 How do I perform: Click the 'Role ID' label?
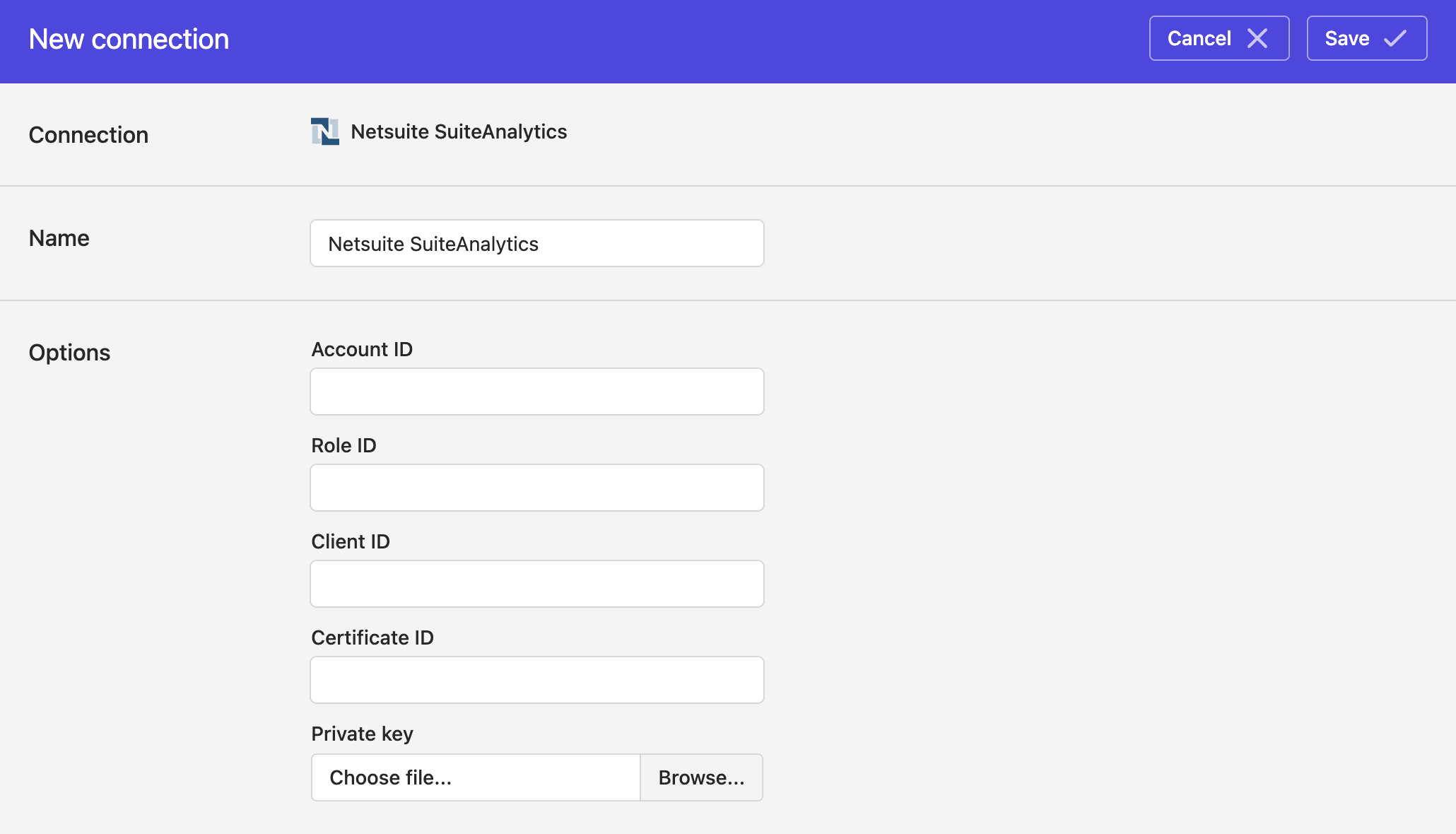[x=344, y=445]
